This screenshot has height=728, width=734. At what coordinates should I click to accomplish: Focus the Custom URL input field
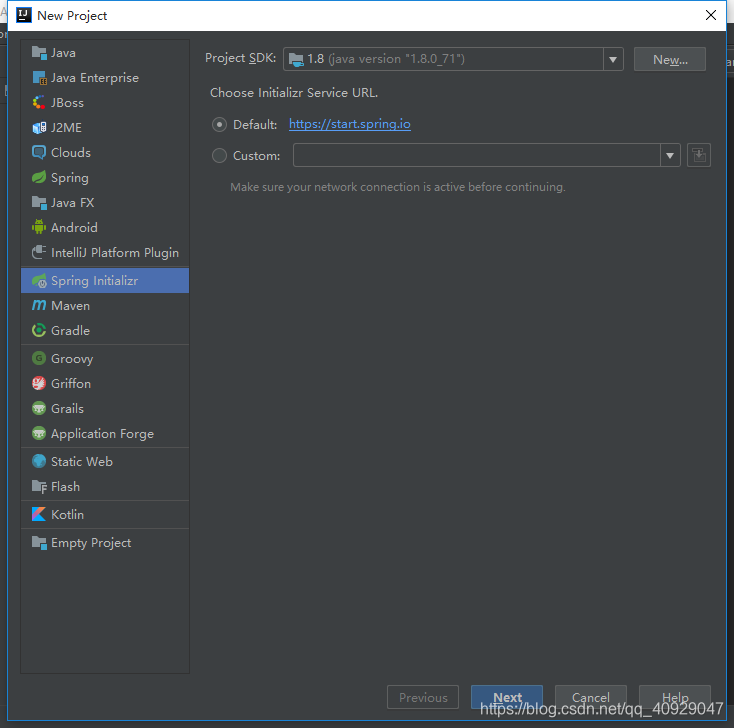tap(477, 155)
